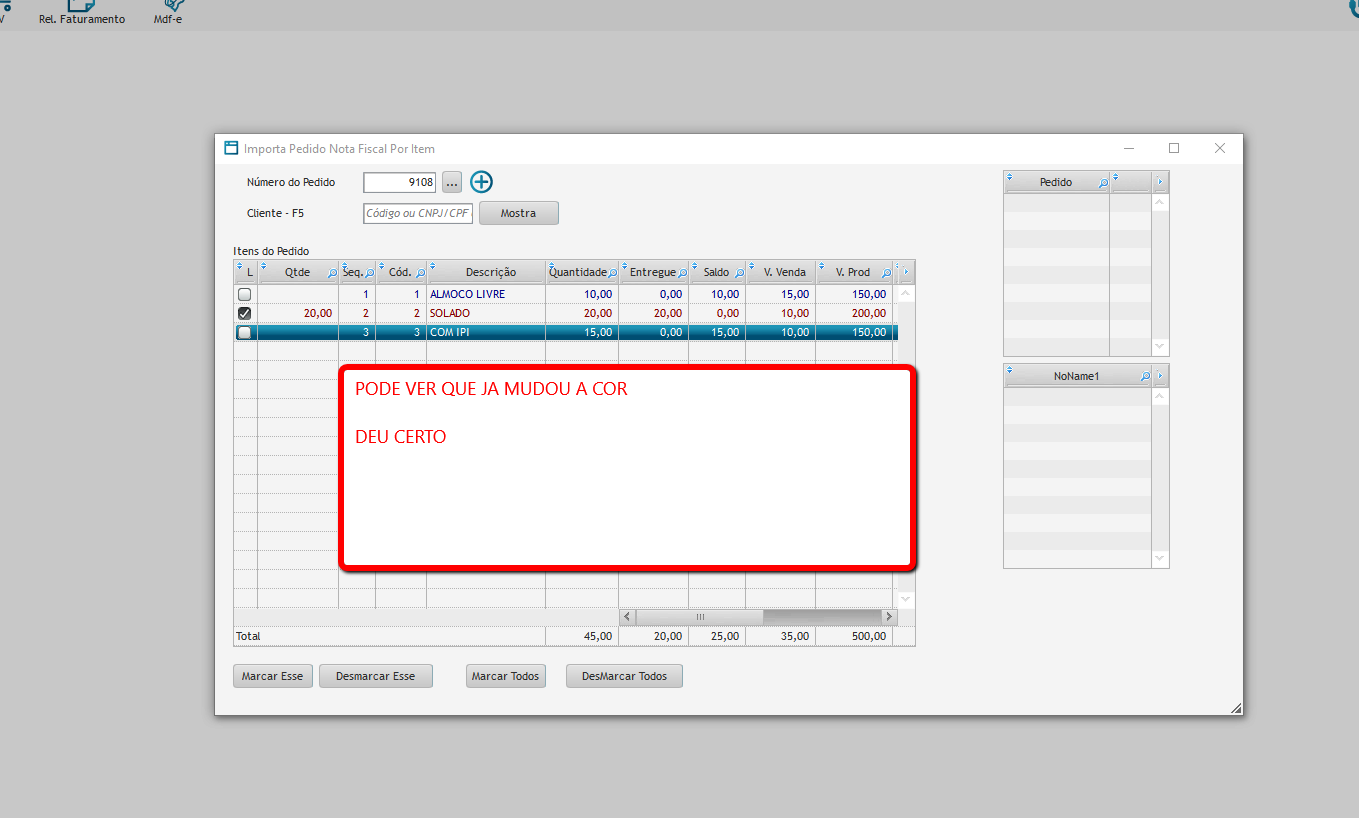Click the Código ou CNPJ/CPF input field
The height and width of the screenshot is (818, 1359).
click(x=417, y=213)
